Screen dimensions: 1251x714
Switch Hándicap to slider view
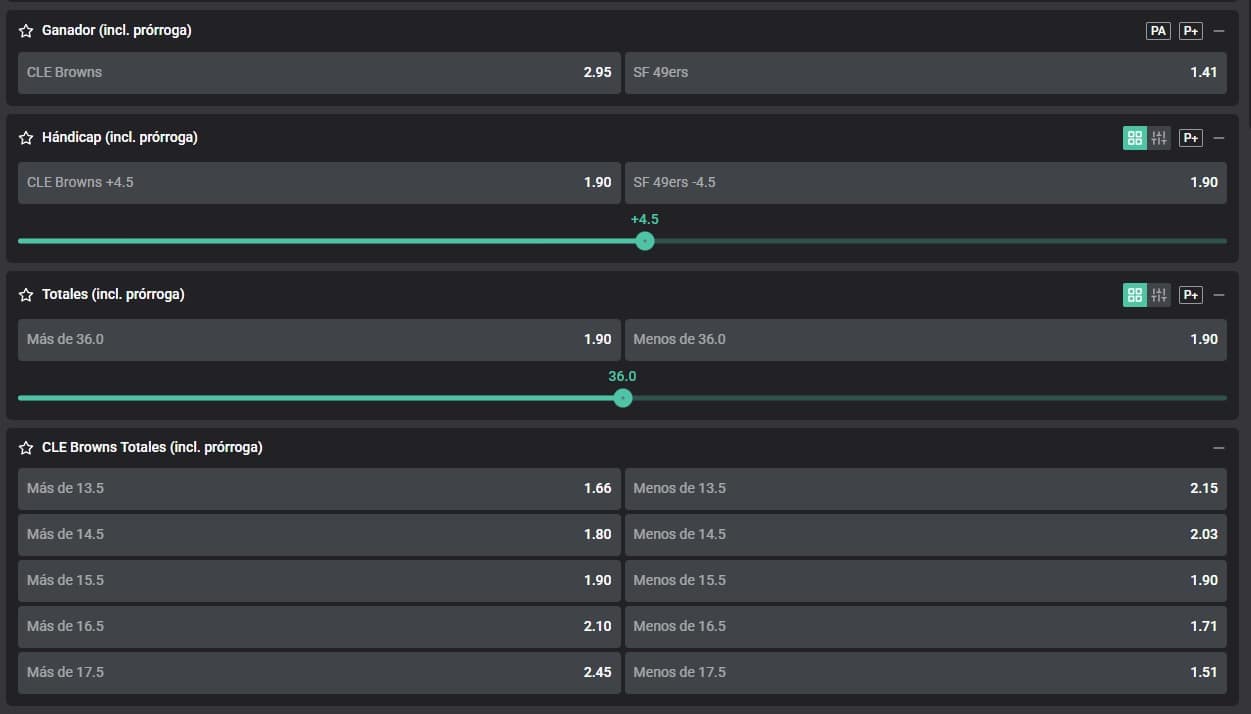[1159, 138]
